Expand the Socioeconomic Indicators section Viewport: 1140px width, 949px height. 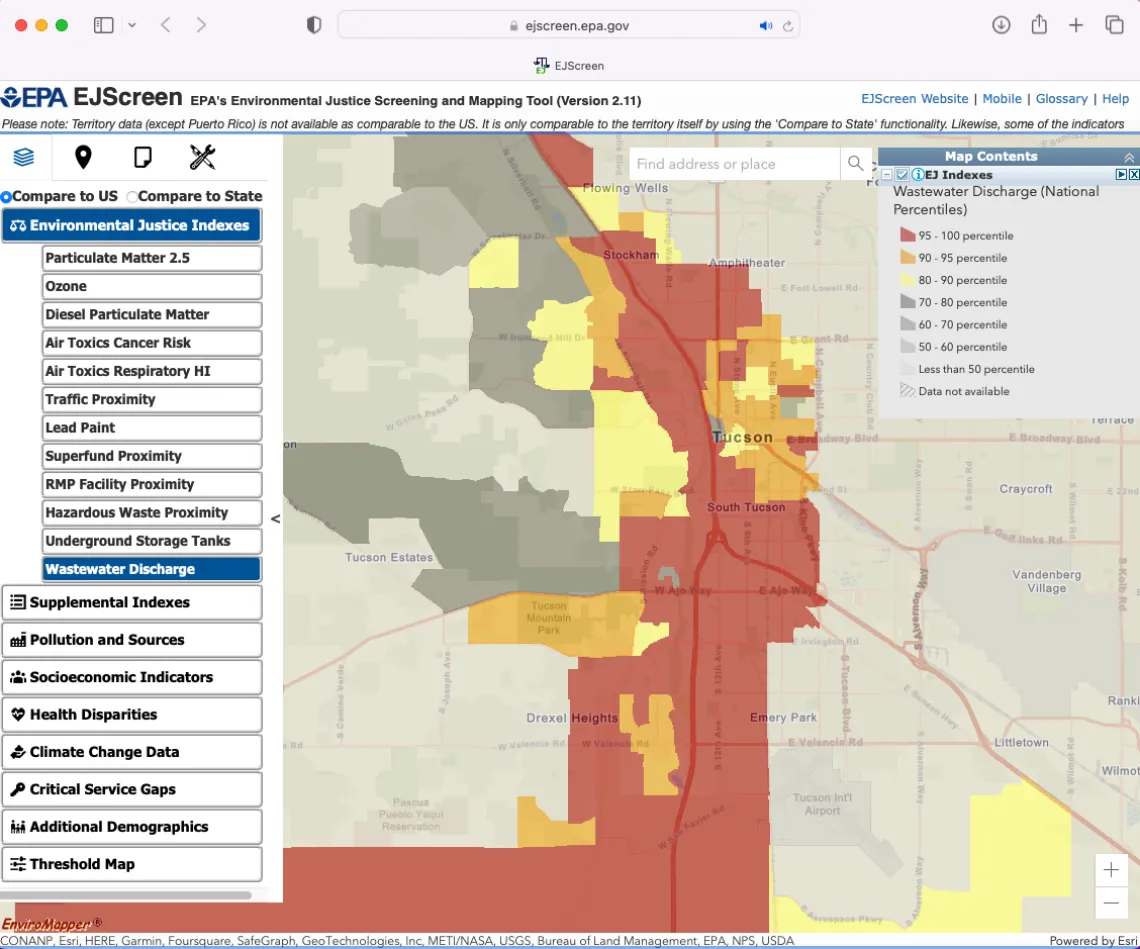click(x=132, y=677)
